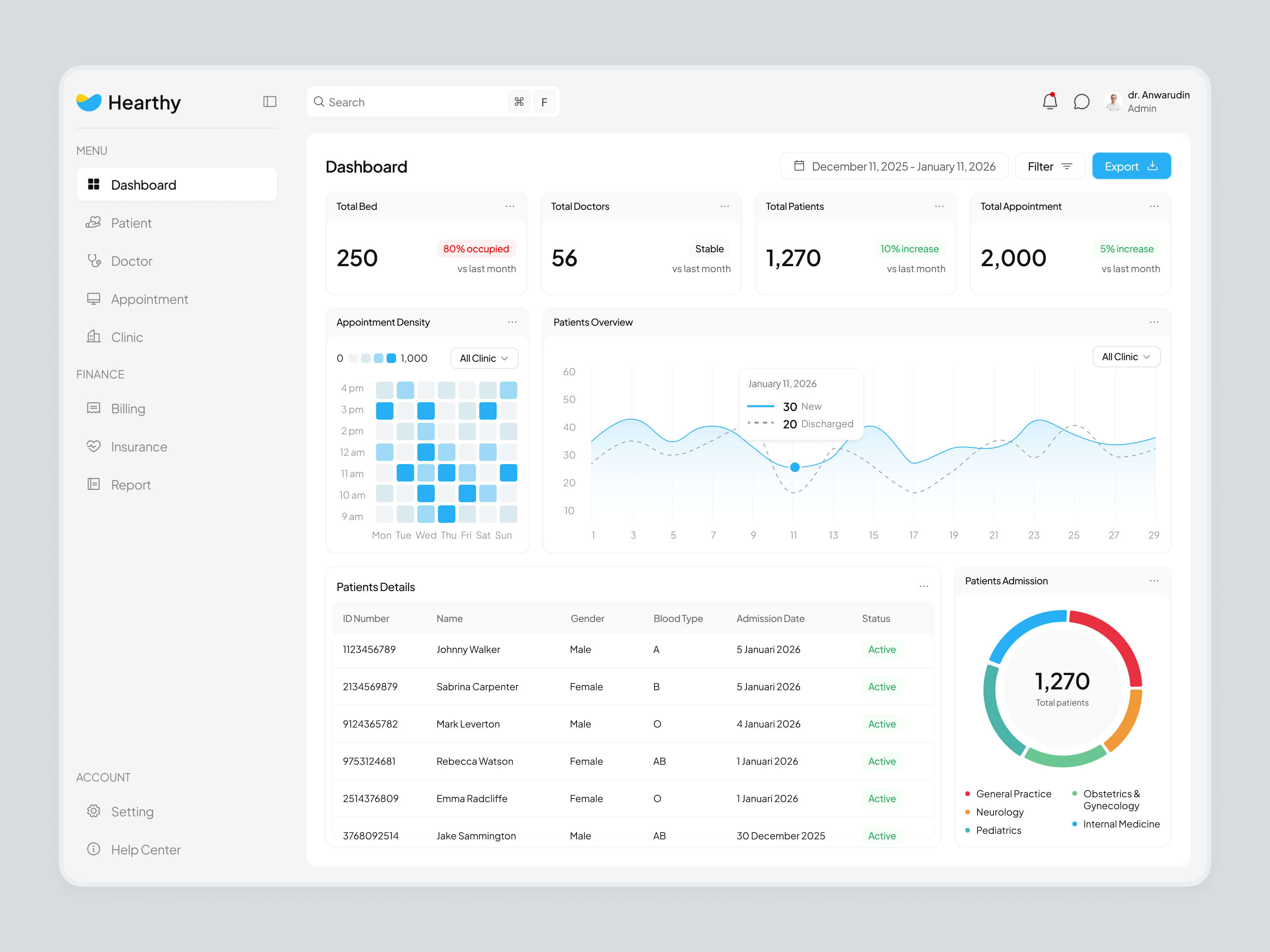
Task: Collapse the sidebar using the panel toggle
Action: (x=270, y=101)
